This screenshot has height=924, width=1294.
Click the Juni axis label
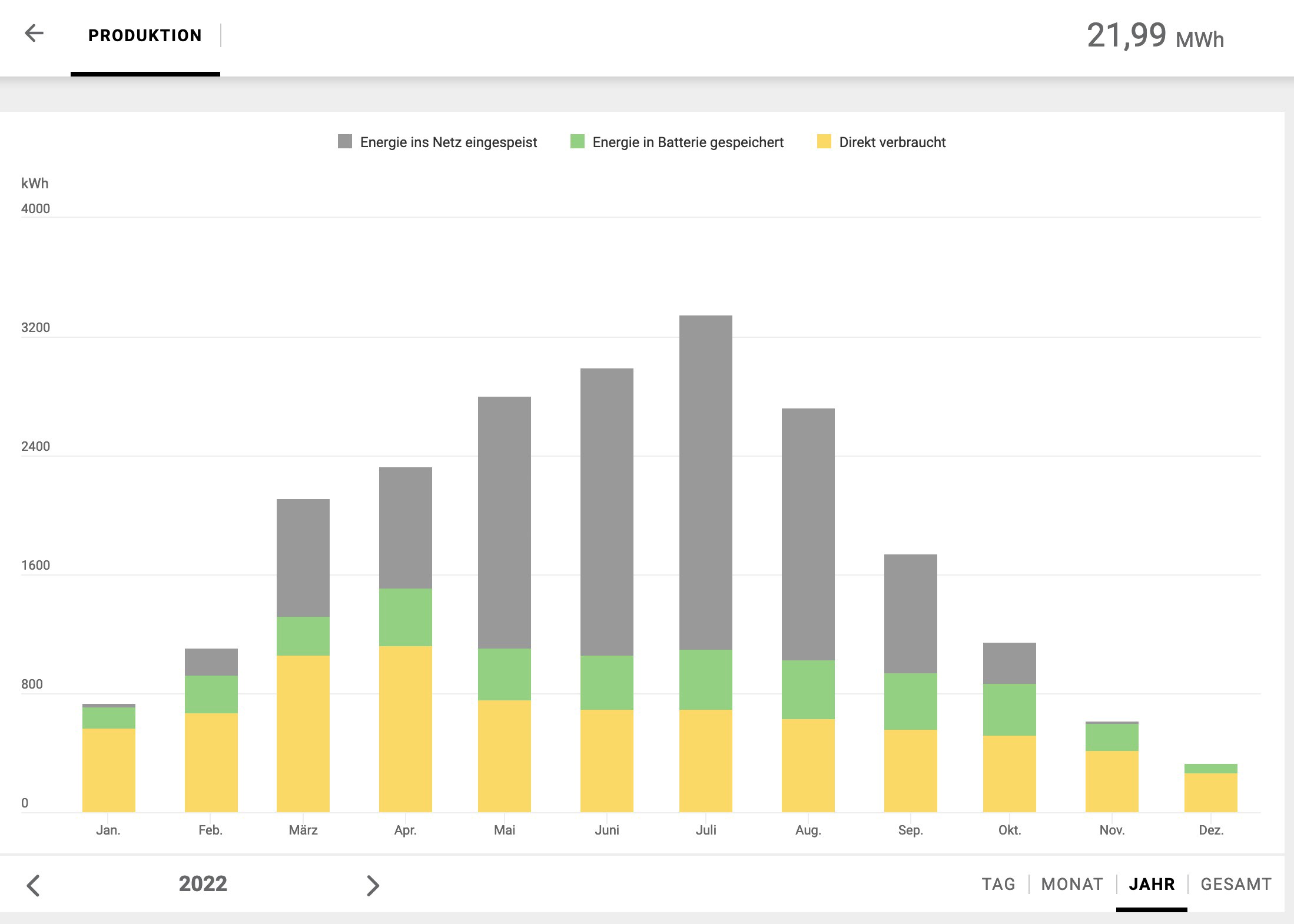pyautogui.click(x=607, y=830)
